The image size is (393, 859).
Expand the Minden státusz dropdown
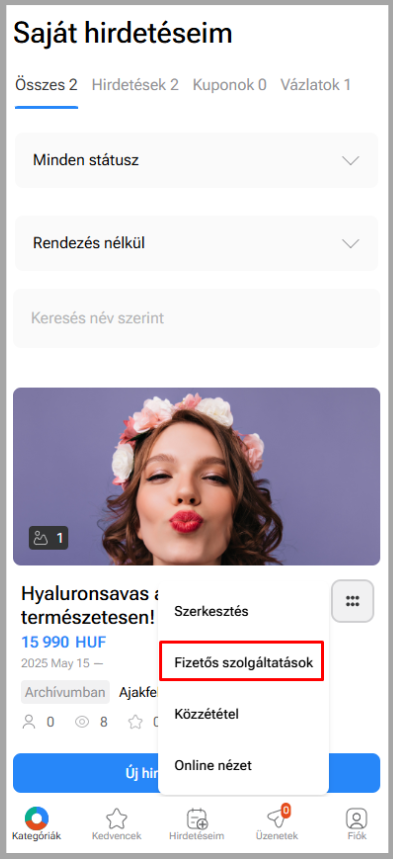click(196, 161)
